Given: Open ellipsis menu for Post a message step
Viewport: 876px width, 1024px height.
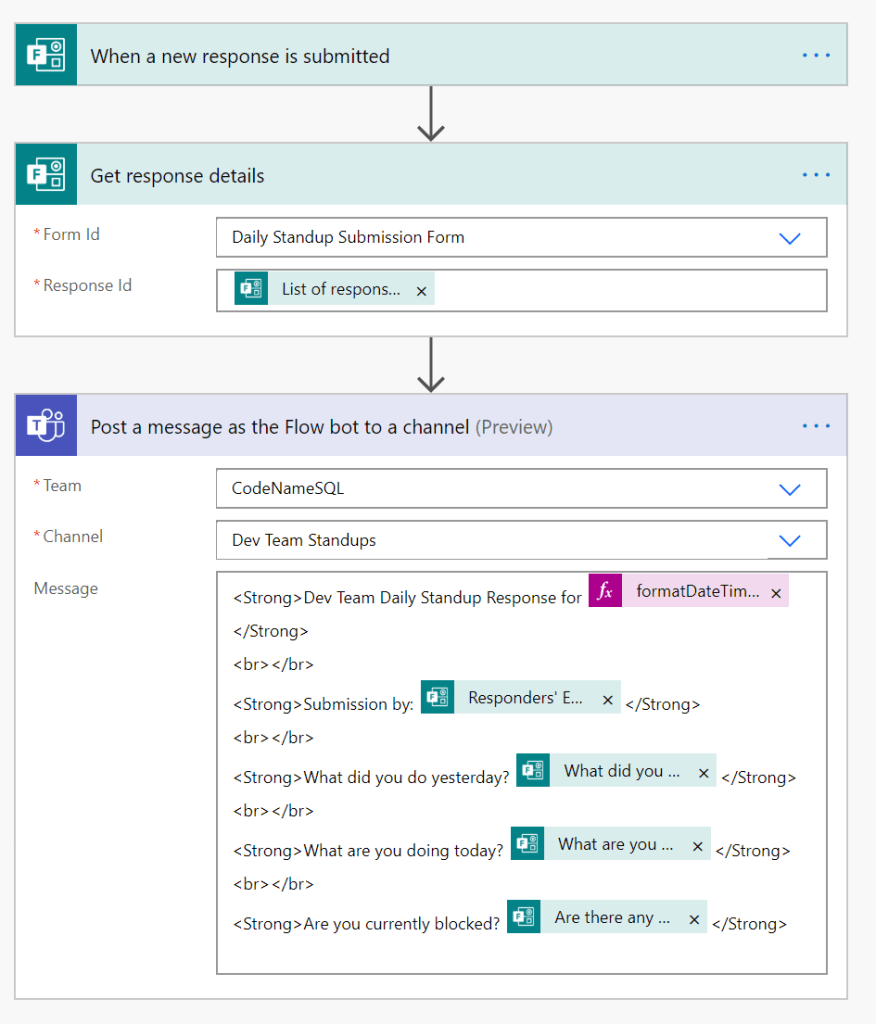Looking at the screenshot, I should point(816,427).
